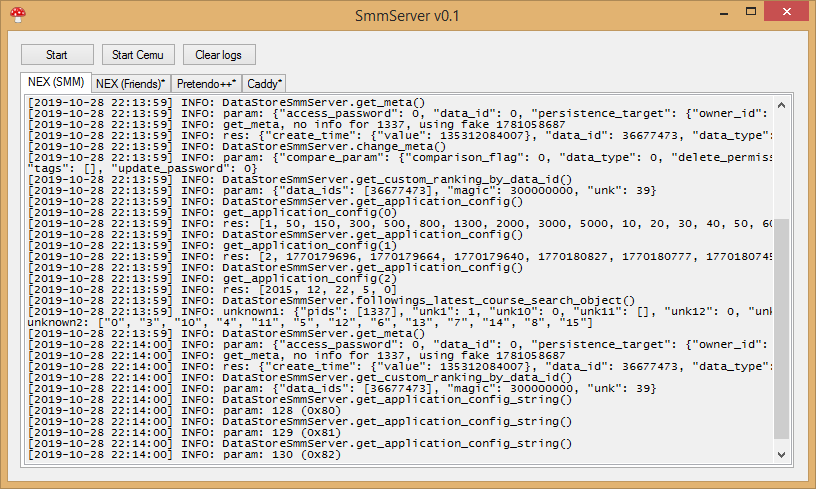Click log line followings_latest_course_search_object()
The height and width of the screenshot is (489, 816).
tap(332, 301)
